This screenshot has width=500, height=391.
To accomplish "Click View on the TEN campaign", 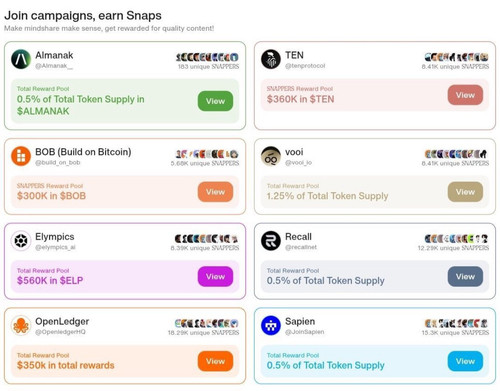I will tap(465, 95).
